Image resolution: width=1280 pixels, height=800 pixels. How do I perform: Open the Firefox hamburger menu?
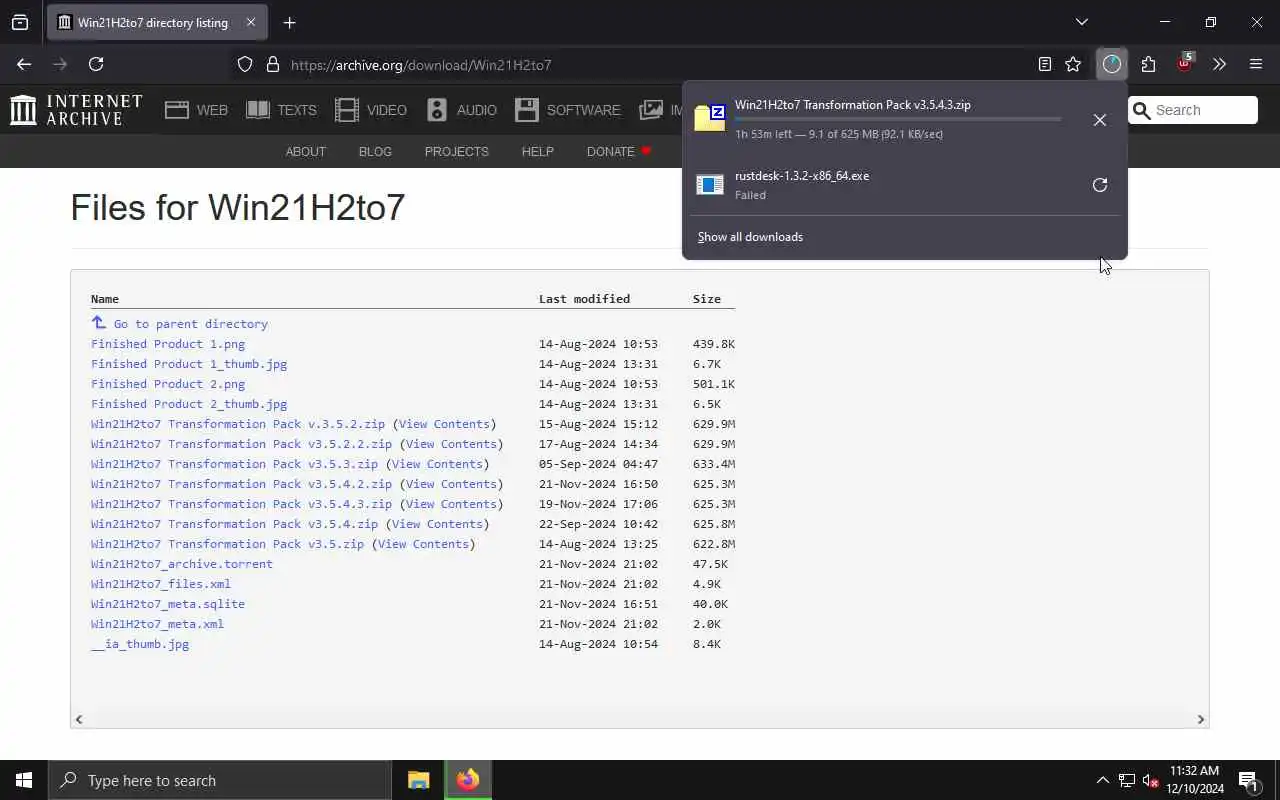tap(1256, 64)
